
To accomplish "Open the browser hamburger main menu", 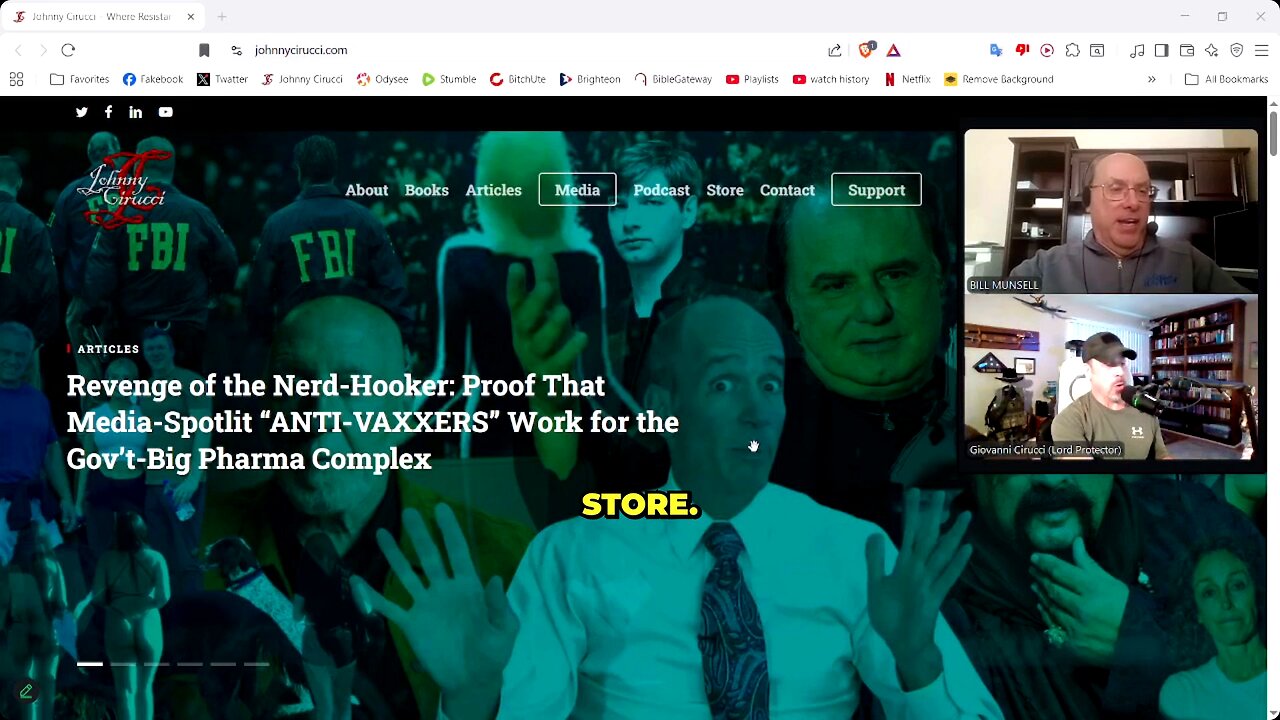I will 1261,50.
